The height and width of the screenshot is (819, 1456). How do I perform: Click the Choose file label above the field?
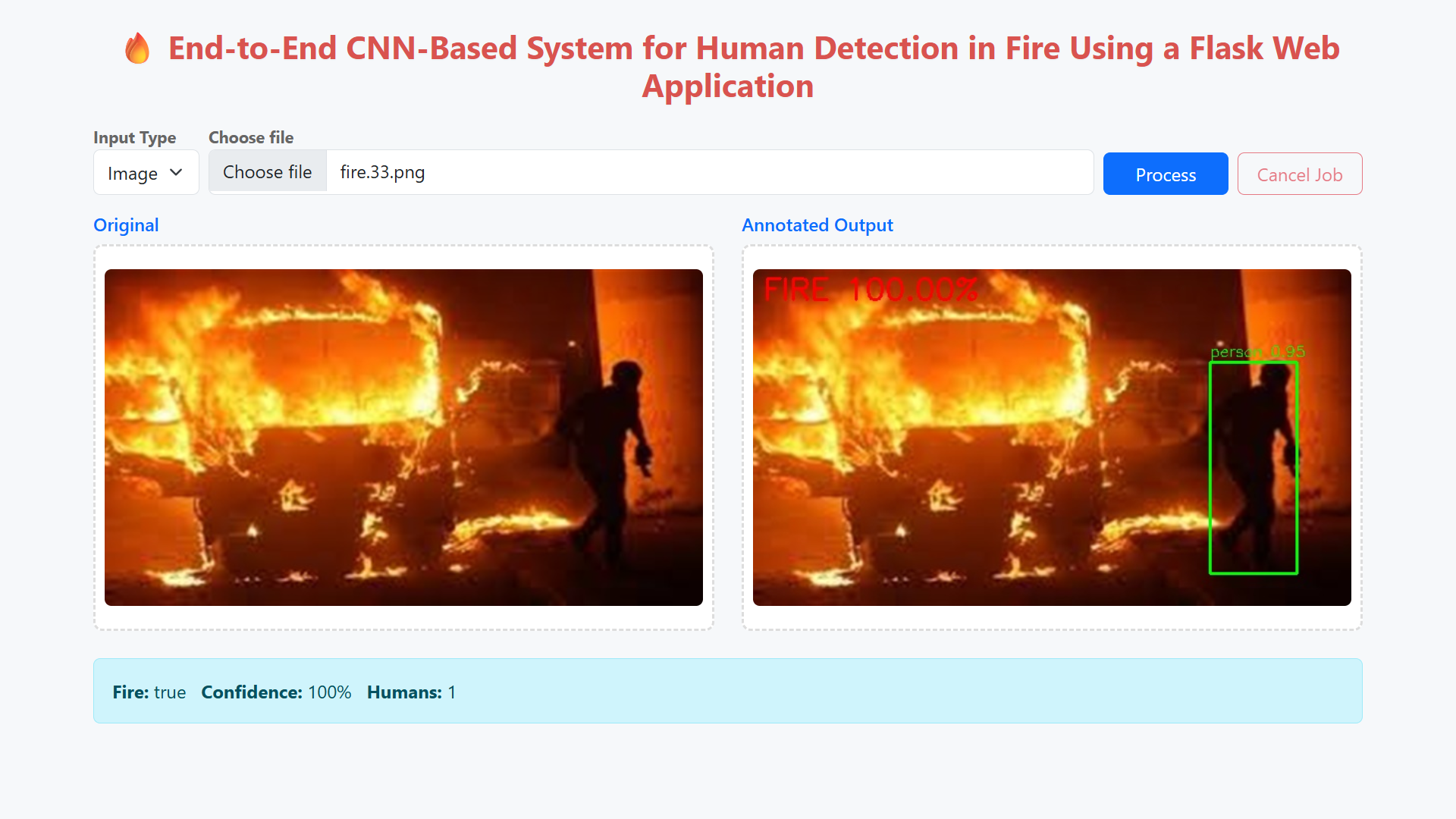coord(251,137)
